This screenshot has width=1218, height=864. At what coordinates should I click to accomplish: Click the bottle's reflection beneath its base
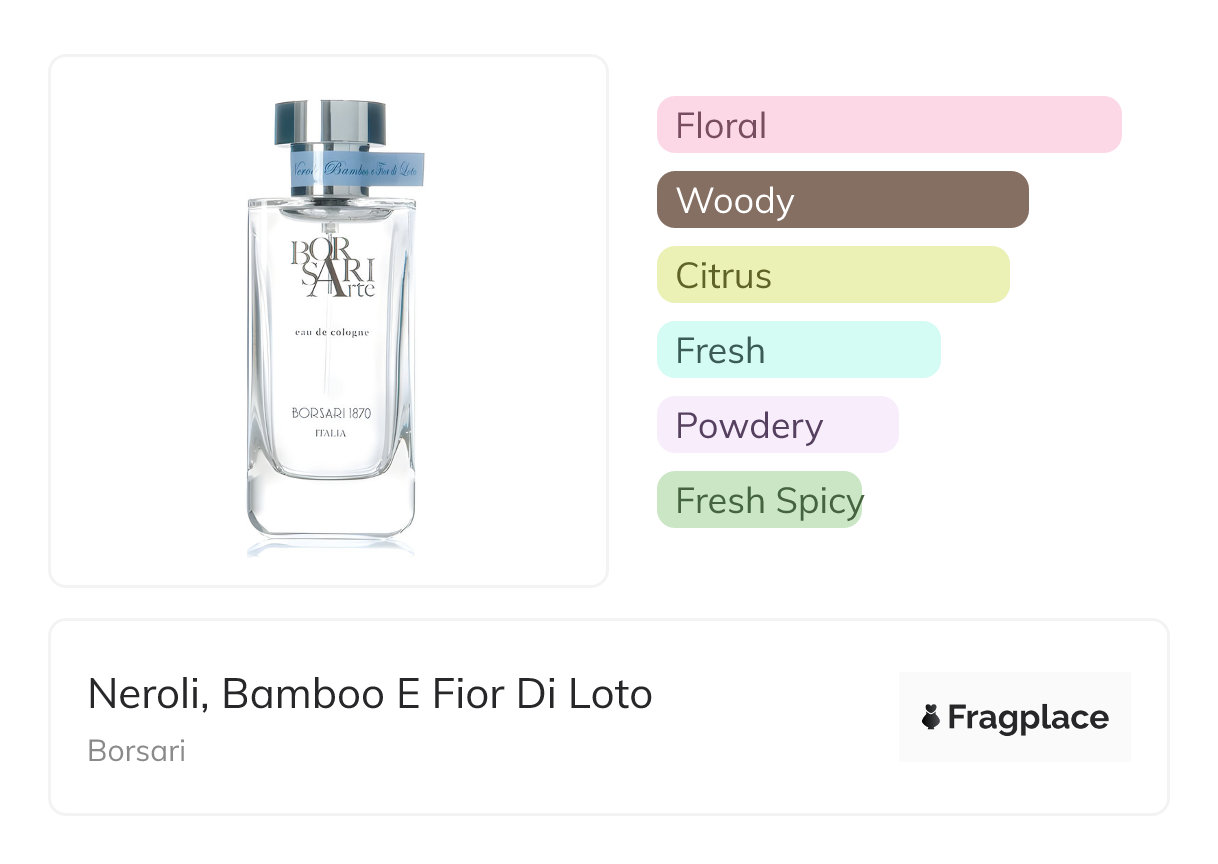coord(331,546)
